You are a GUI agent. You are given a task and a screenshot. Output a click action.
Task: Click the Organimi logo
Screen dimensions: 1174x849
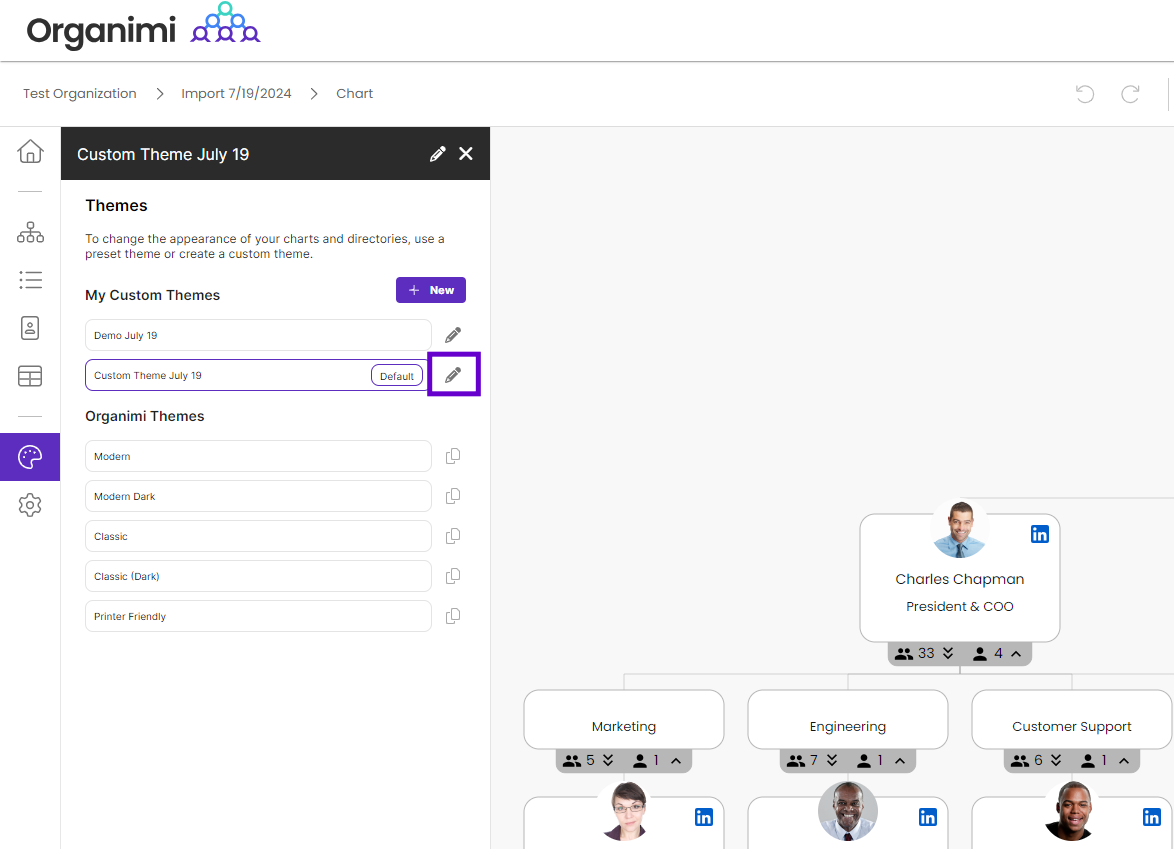[x=143, y=28]
